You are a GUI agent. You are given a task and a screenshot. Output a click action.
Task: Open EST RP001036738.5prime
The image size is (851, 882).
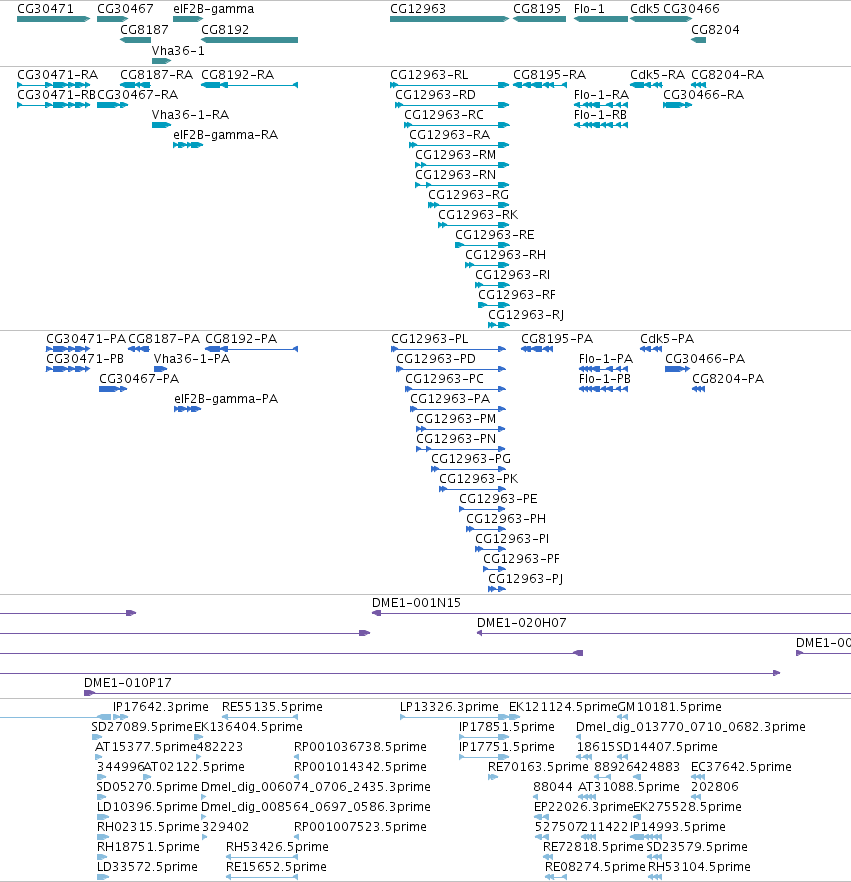click(296, 757)
